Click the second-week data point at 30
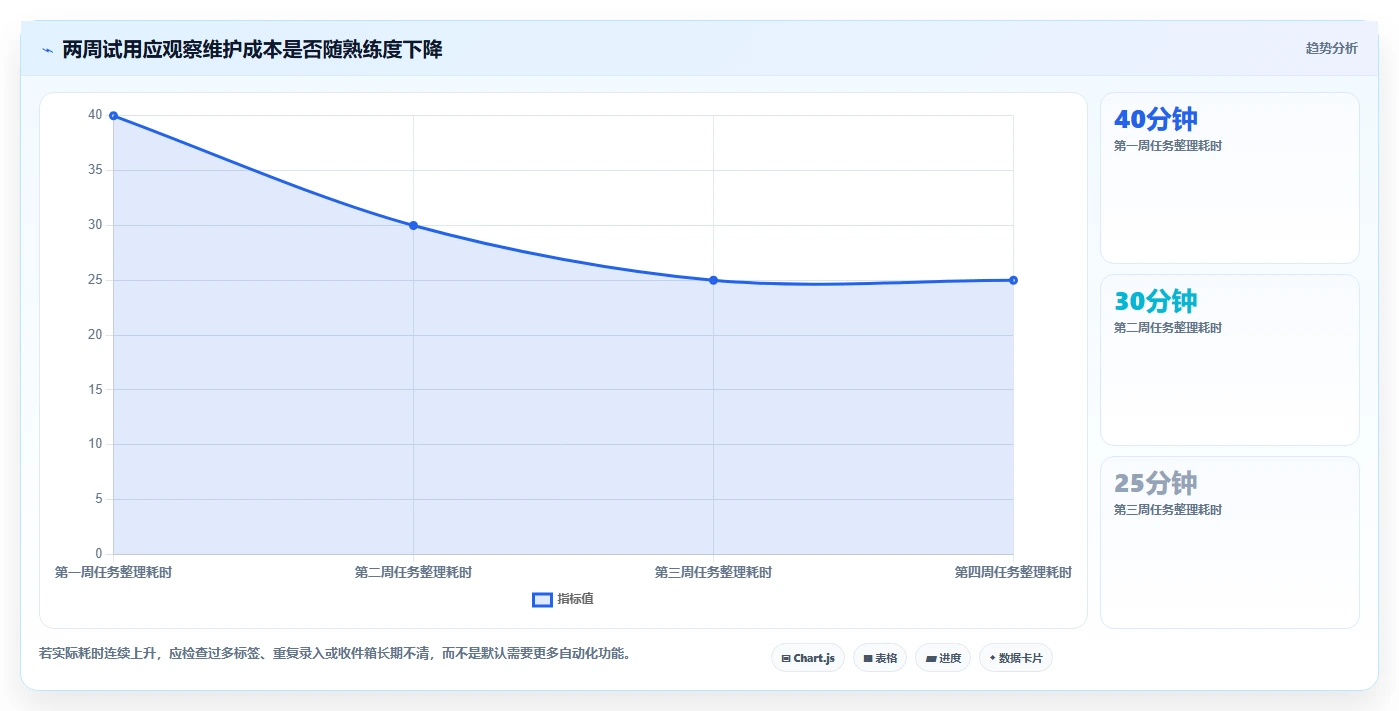The image size is (1399, 711). pyautogui.click(x=413, y=225)
